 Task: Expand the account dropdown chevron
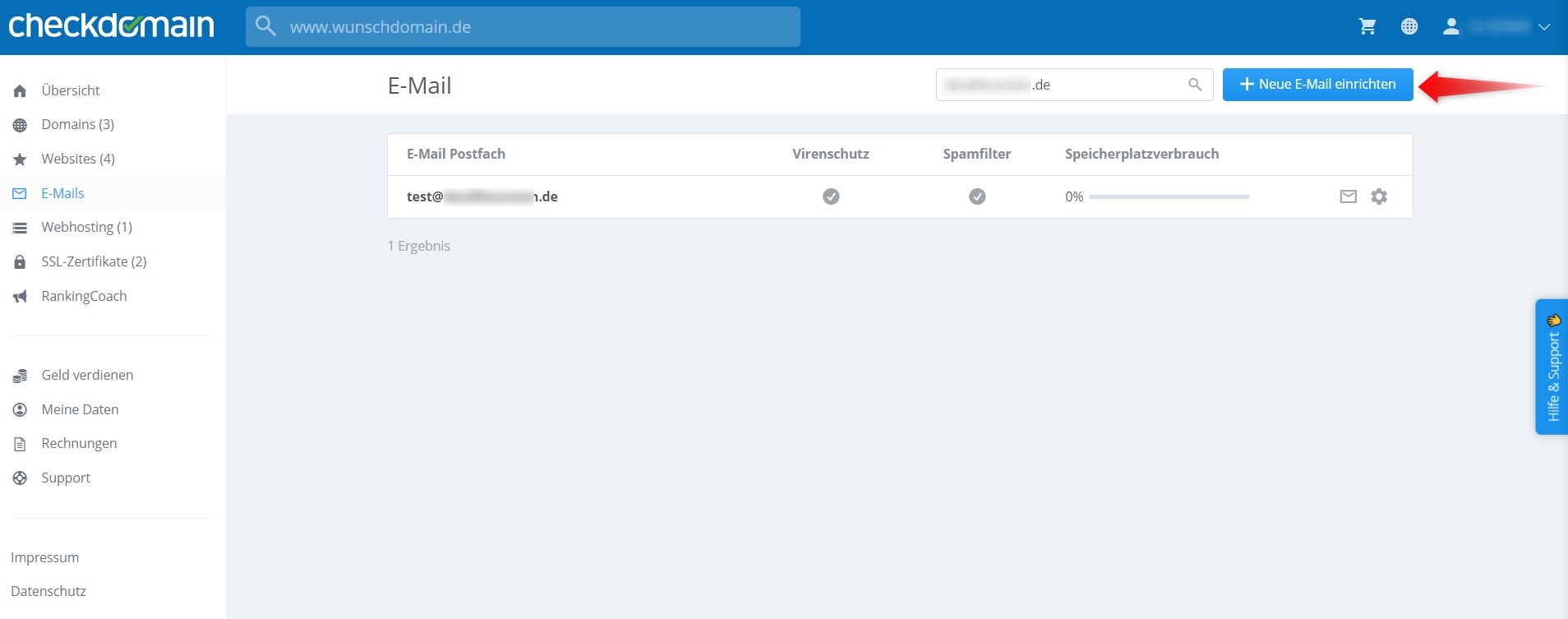1544,27
